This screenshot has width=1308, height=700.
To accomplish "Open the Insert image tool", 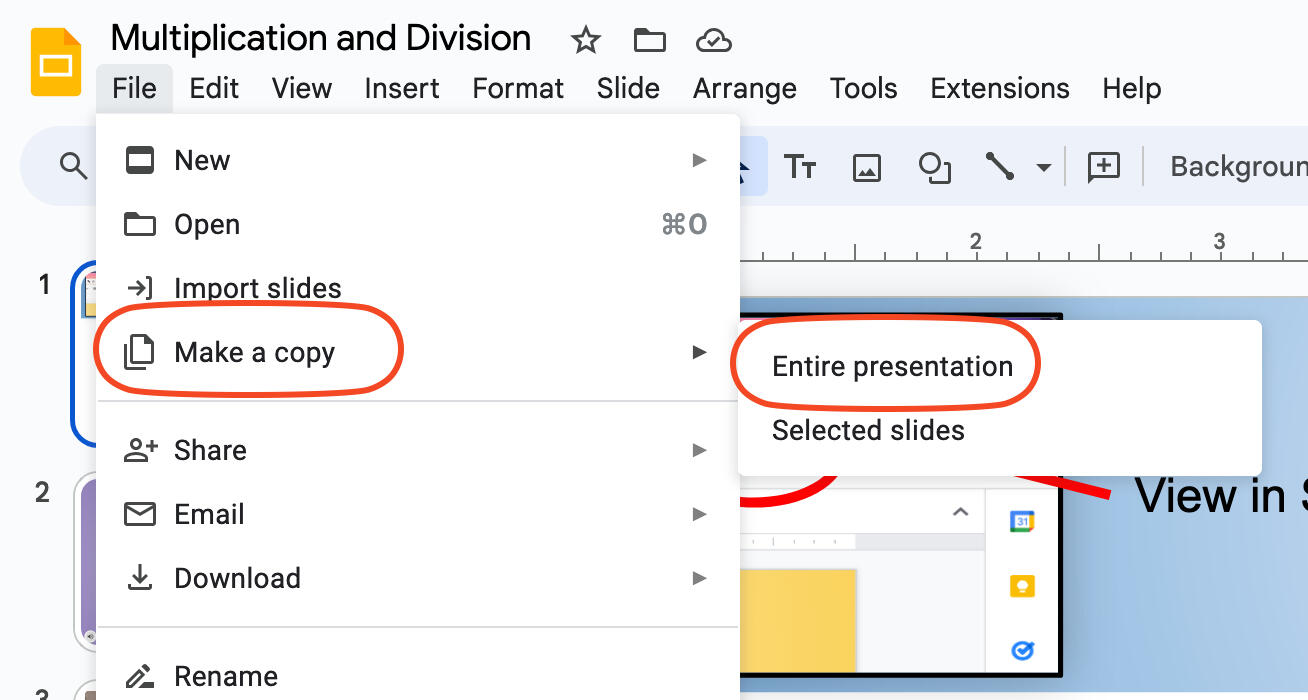I will pyautogui.click(x=866, y=166).
